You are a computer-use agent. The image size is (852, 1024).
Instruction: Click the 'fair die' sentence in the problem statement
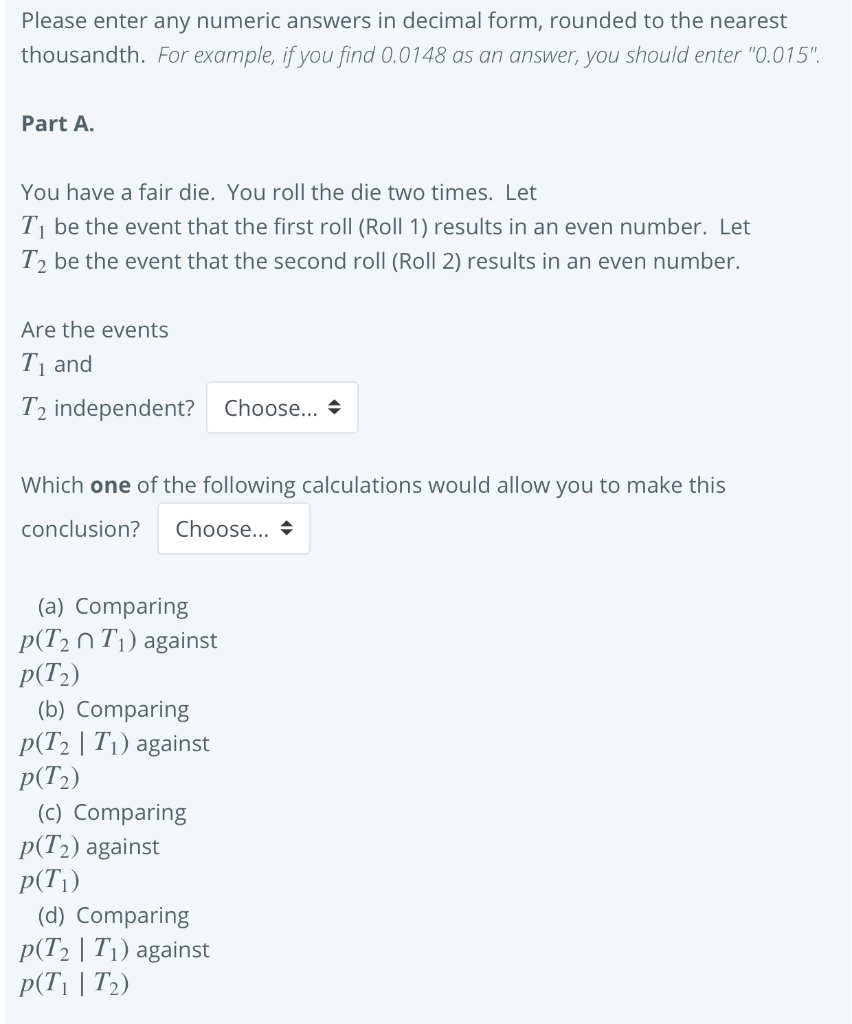(270, 191)
